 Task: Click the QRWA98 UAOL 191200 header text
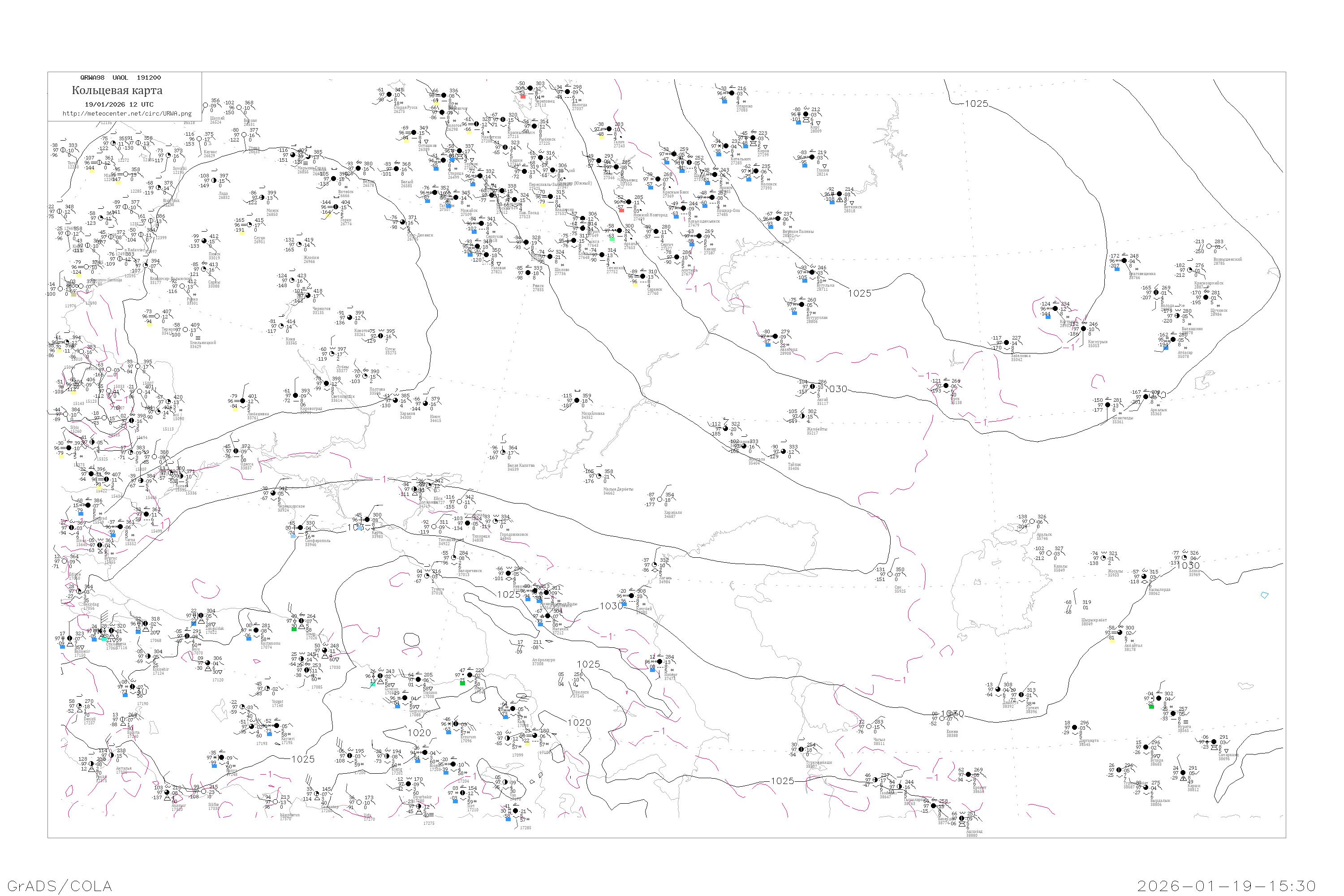pos(121,78)
